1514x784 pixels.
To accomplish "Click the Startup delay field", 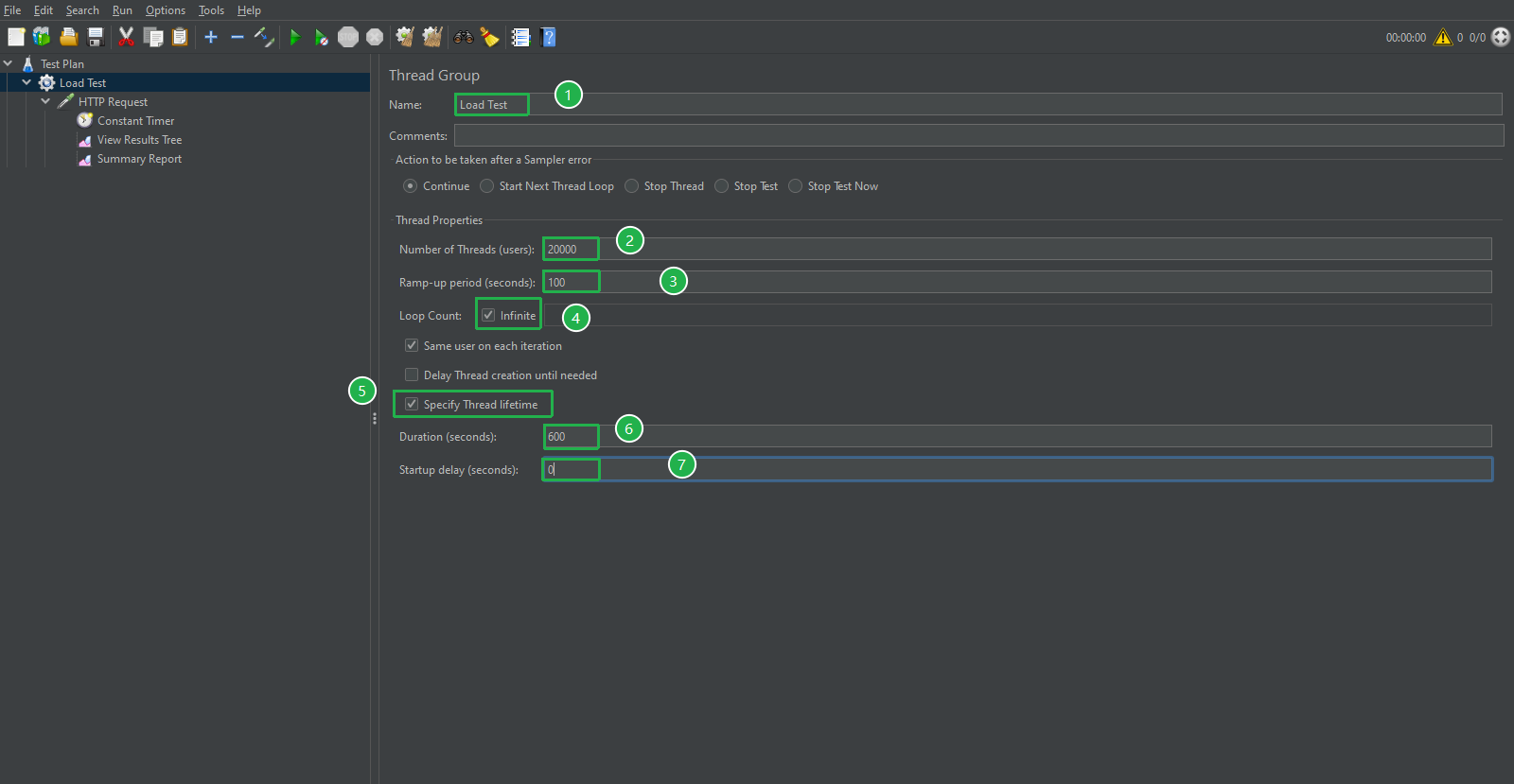I will [x=1017, y=469].
